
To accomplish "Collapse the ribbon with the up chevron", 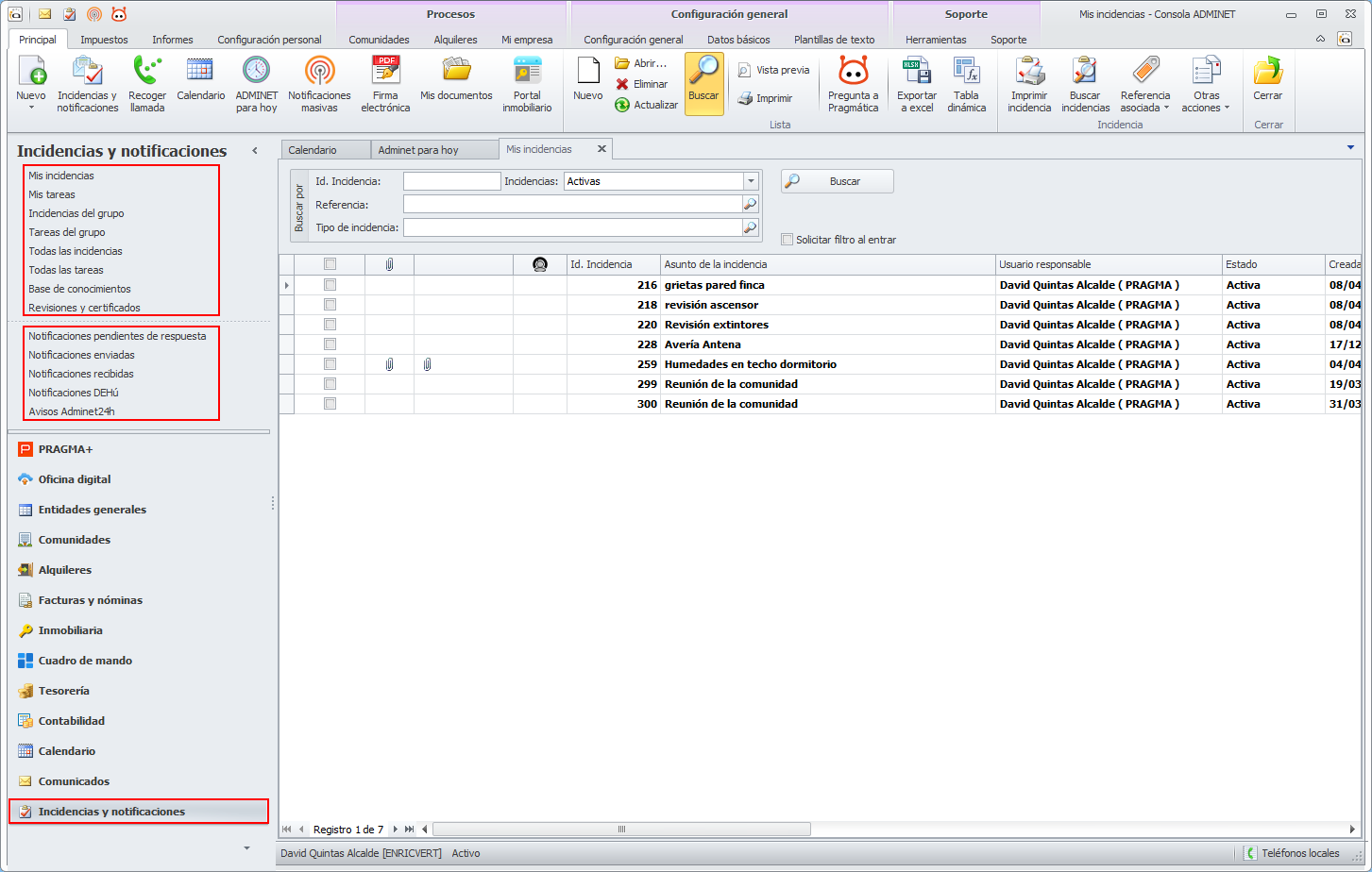I will click(1321, 40).
